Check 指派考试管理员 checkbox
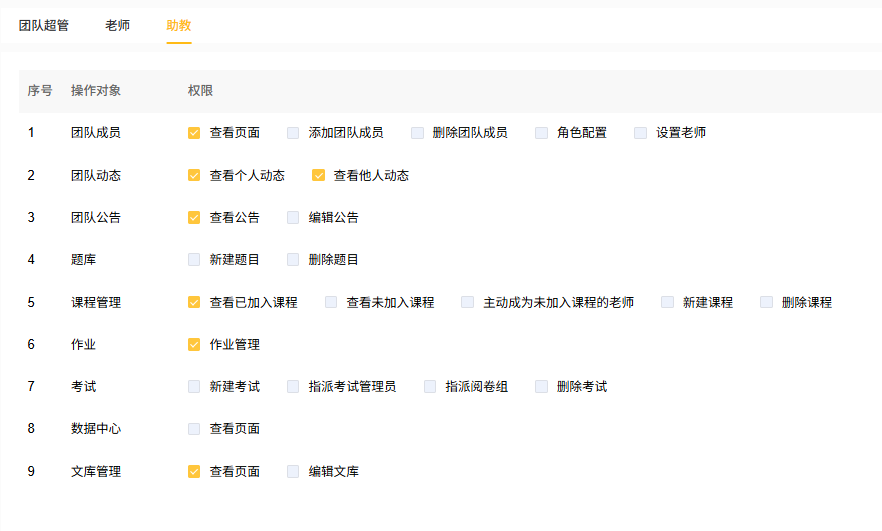The width and height of the screenshot is (882, 531). [293, 387]
